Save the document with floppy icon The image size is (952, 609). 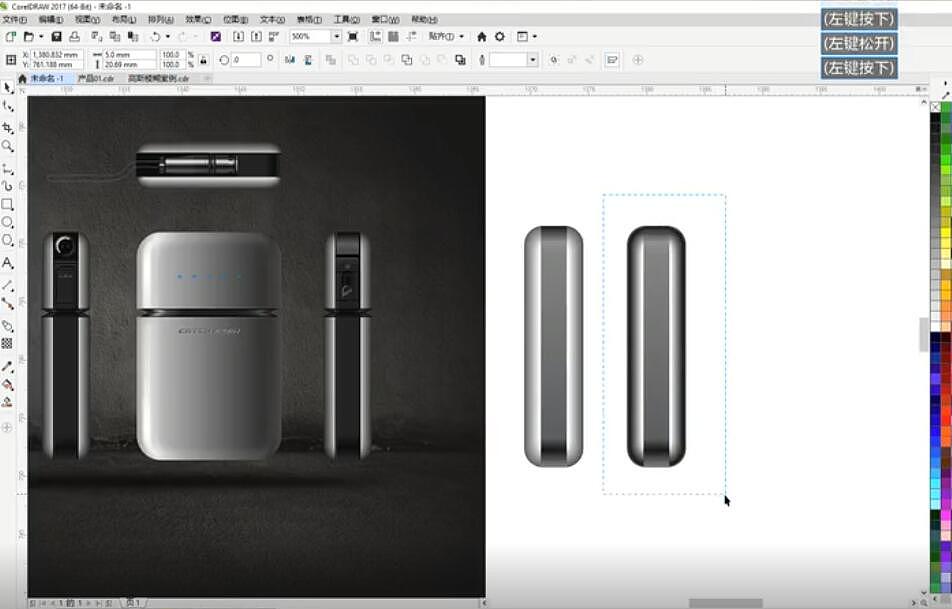pos(56,36)
